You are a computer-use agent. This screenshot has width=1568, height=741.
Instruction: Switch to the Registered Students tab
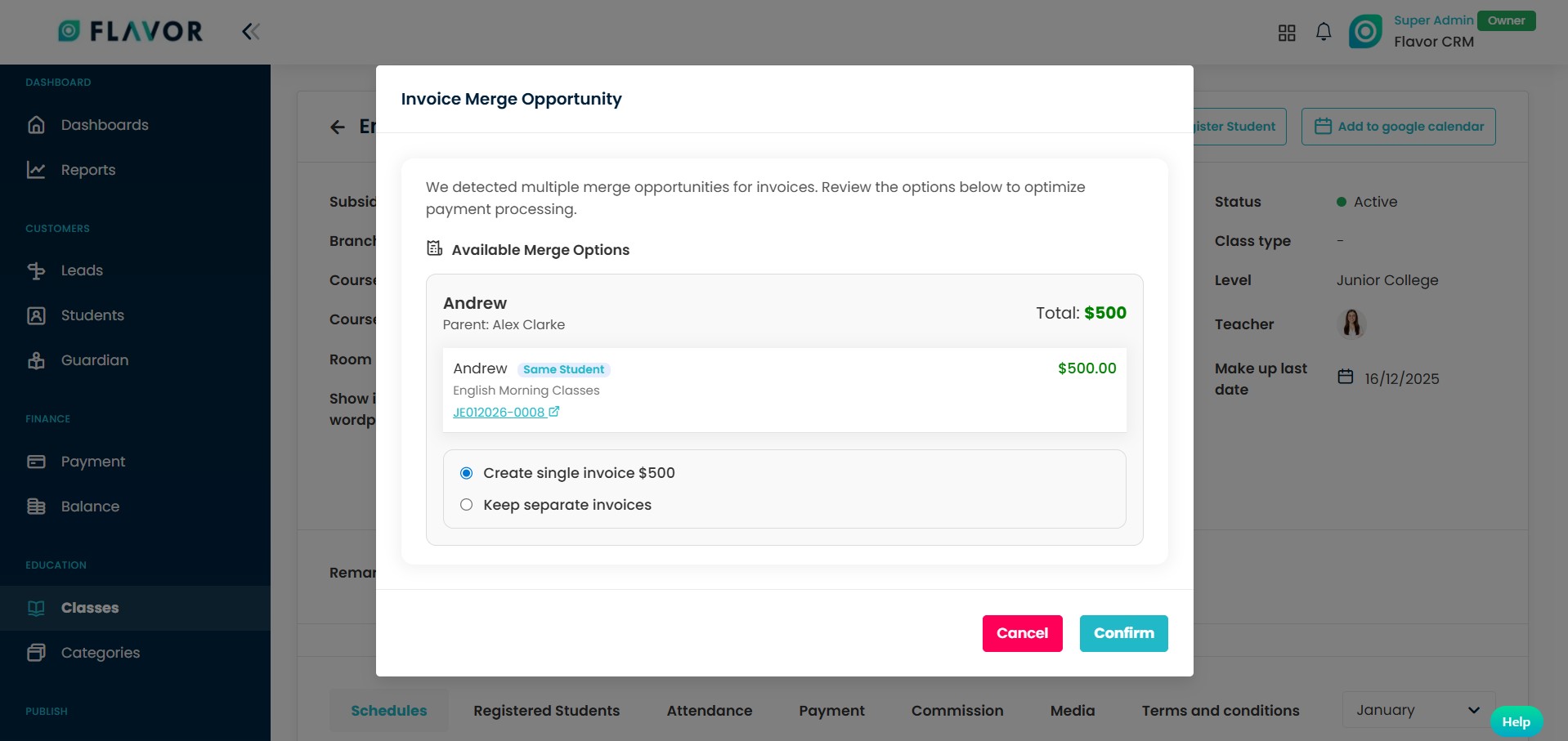point(546,711)
